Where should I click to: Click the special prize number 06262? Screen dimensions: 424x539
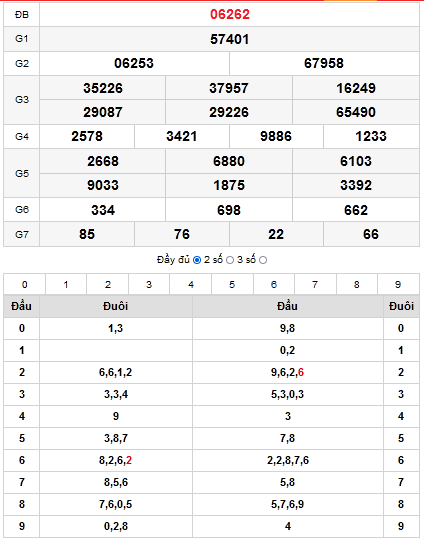[230, 14]
